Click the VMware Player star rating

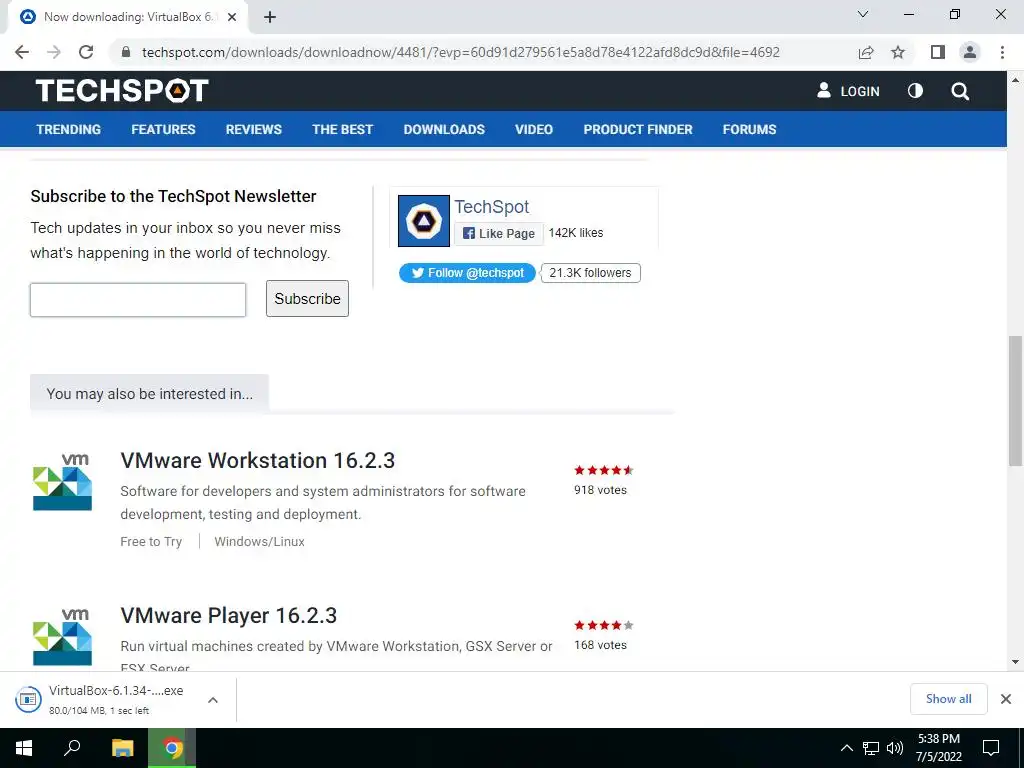coord(604,625)
